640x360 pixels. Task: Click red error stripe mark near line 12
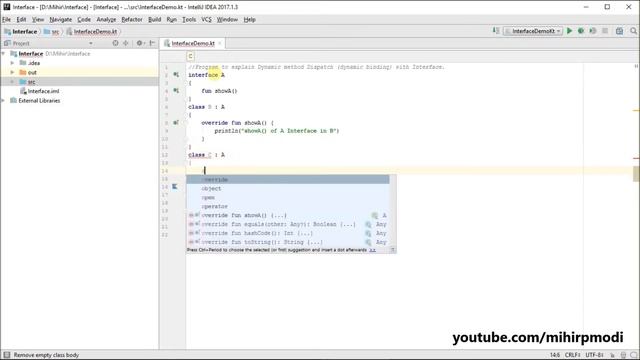coord(636,158)
